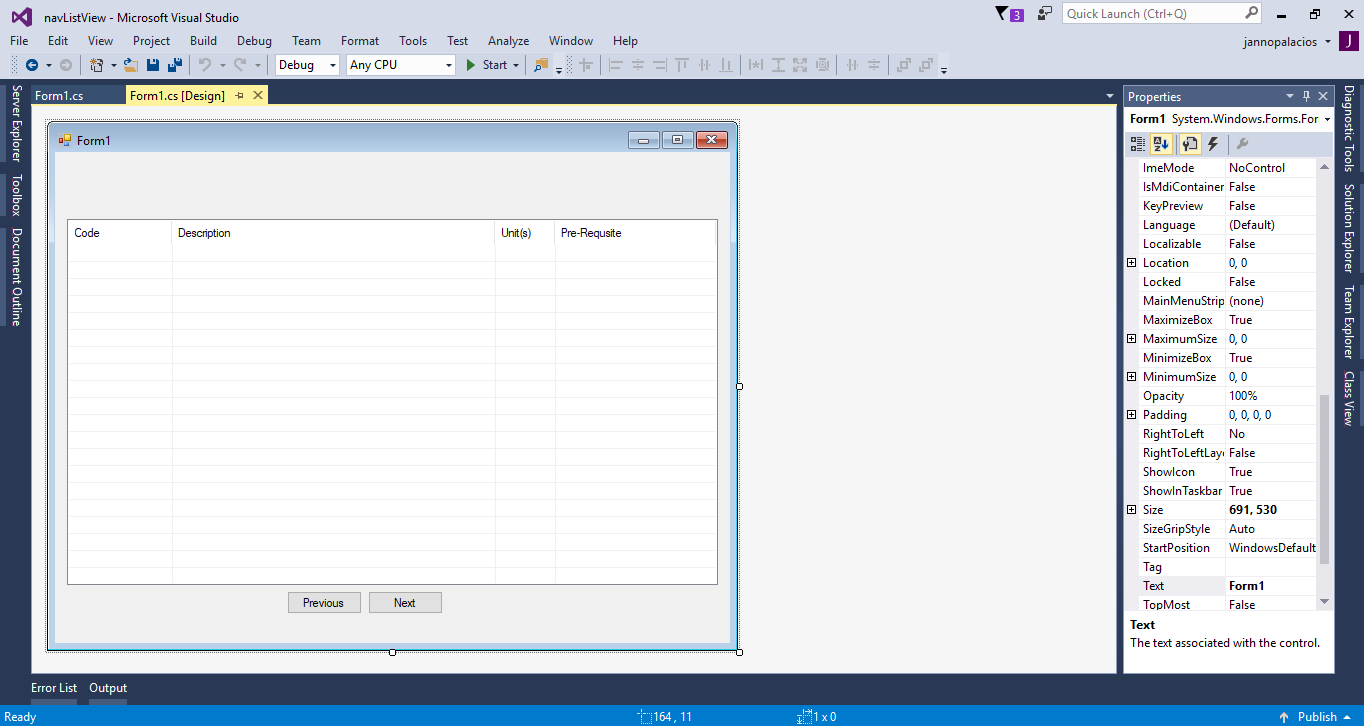Open the Analyze menu
The height and width of the screenshot is (726, 1364).
click(x=508, y=41)
